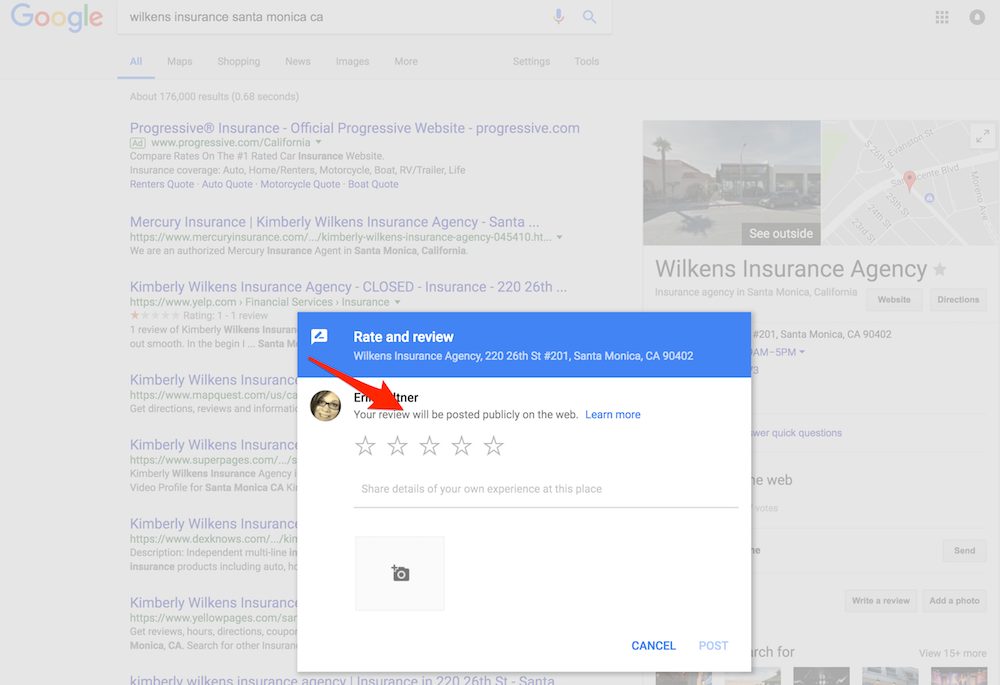This screenshot has height=685, width=1000.
Task: Open the street view photo of the agency
Action: pyautogui.click(x=732, y=183)
